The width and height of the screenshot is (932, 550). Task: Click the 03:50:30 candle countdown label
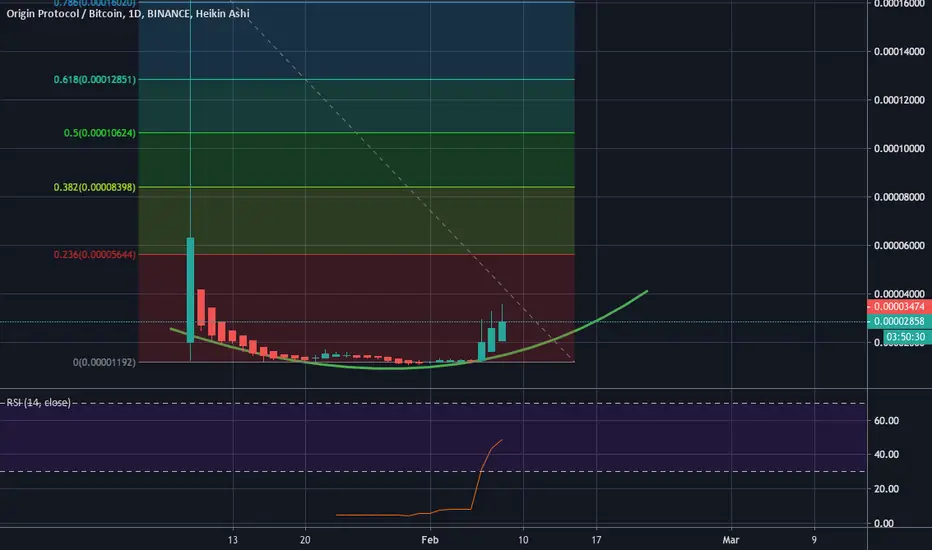click(905, 337)
